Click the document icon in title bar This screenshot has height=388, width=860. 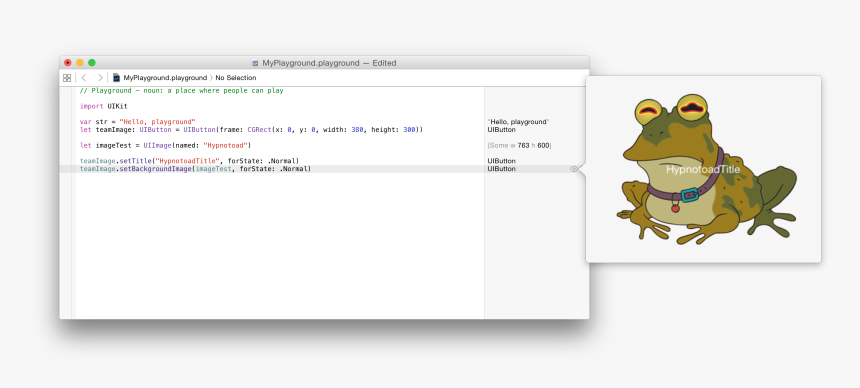[255, 63]
